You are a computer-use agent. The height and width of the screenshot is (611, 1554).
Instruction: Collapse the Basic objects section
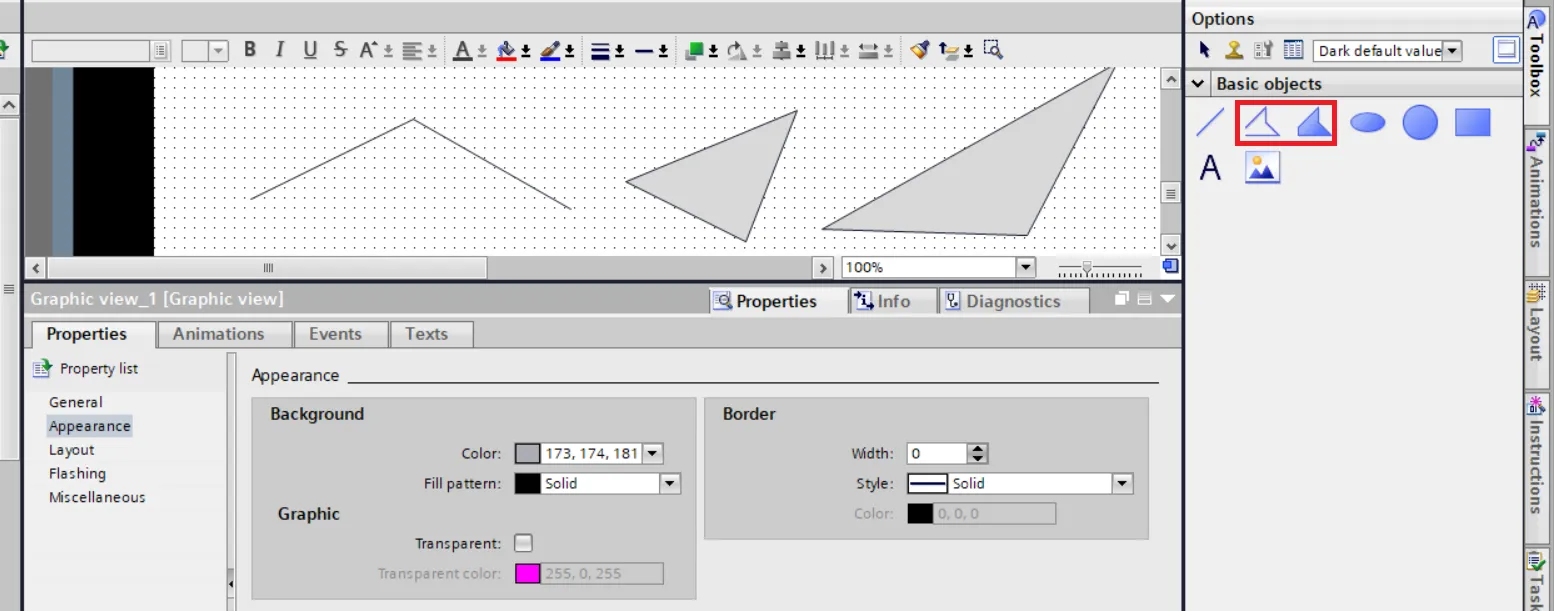pyautogui.click(x=1198, y=84)
